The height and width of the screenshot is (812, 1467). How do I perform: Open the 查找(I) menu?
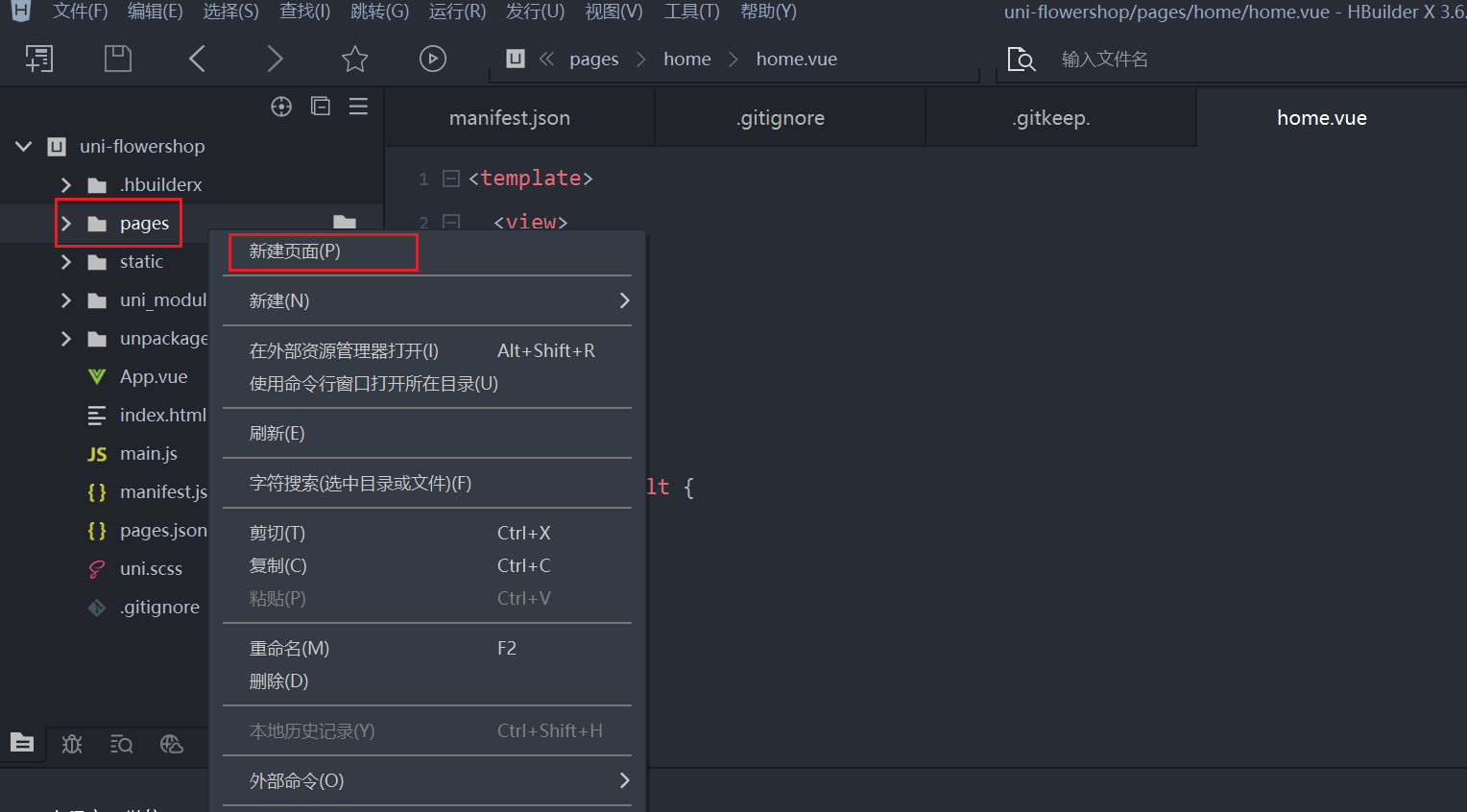pos(305,12)
